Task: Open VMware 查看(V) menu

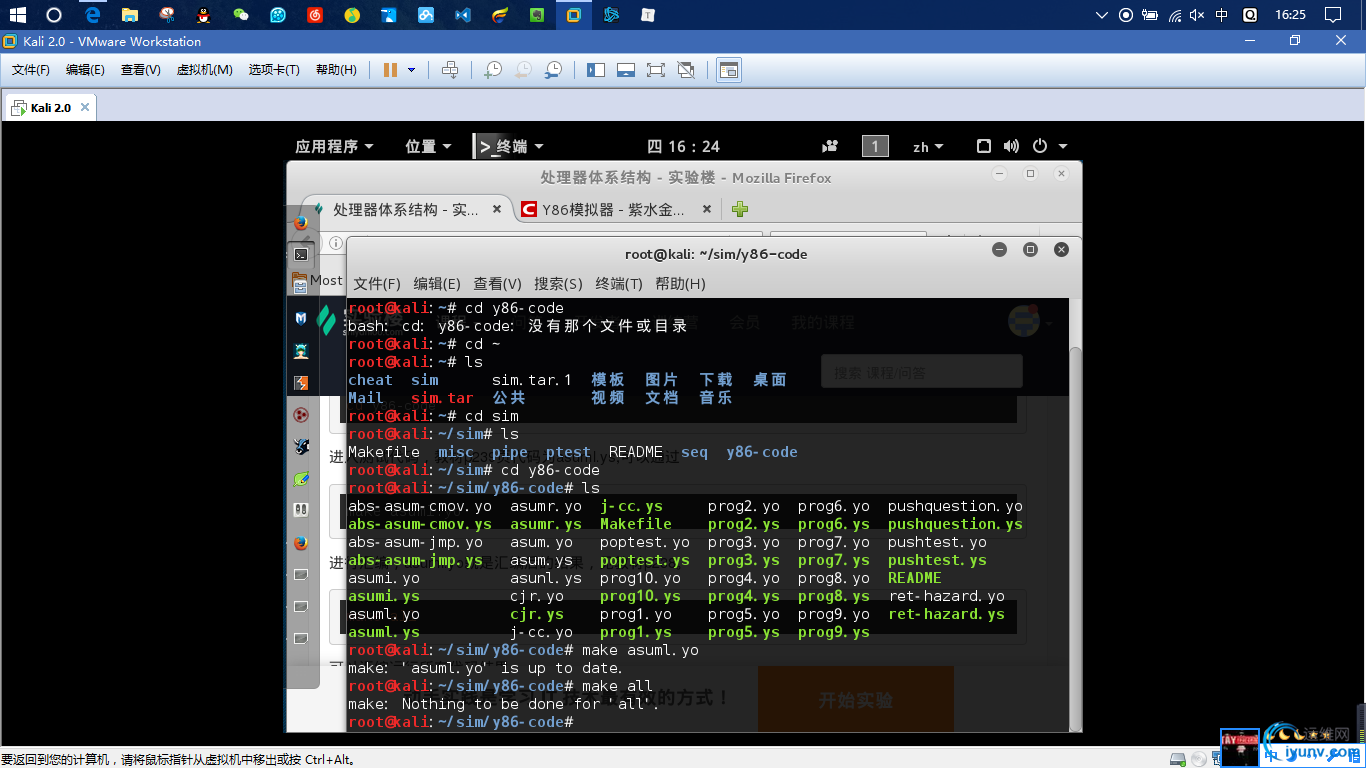Action: [140, 70]
